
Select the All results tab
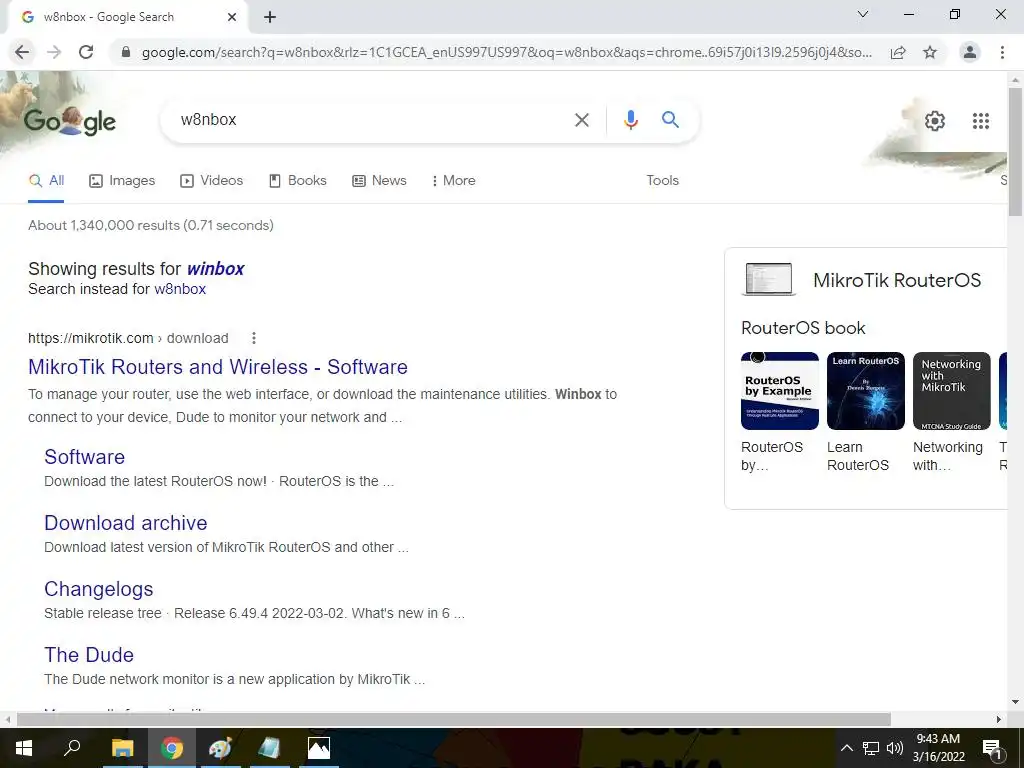pyautogui.click(x=46, y=181)
